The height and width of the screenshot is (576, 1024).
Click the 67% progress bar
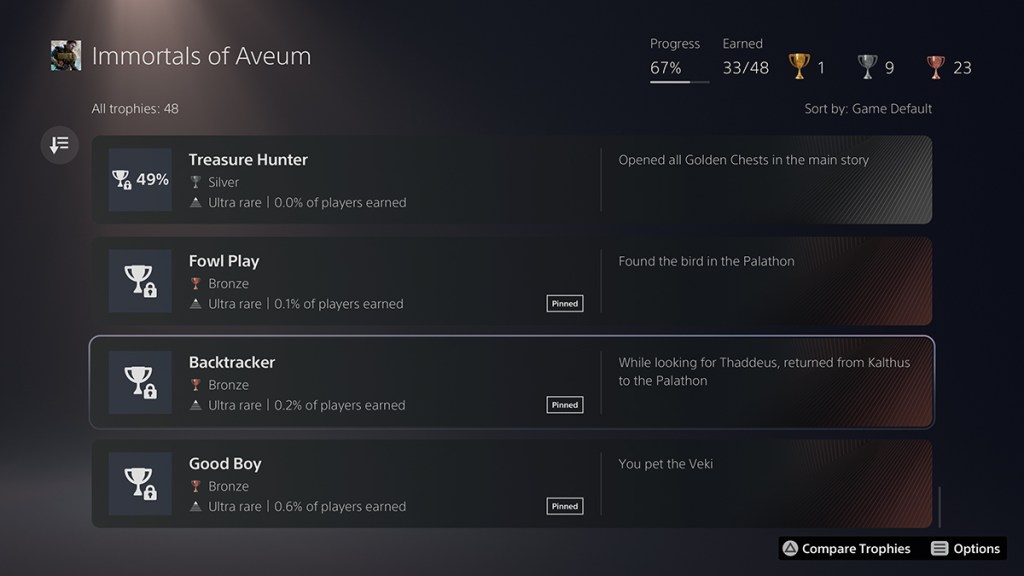pyautogui.click(x=679, y=82)
